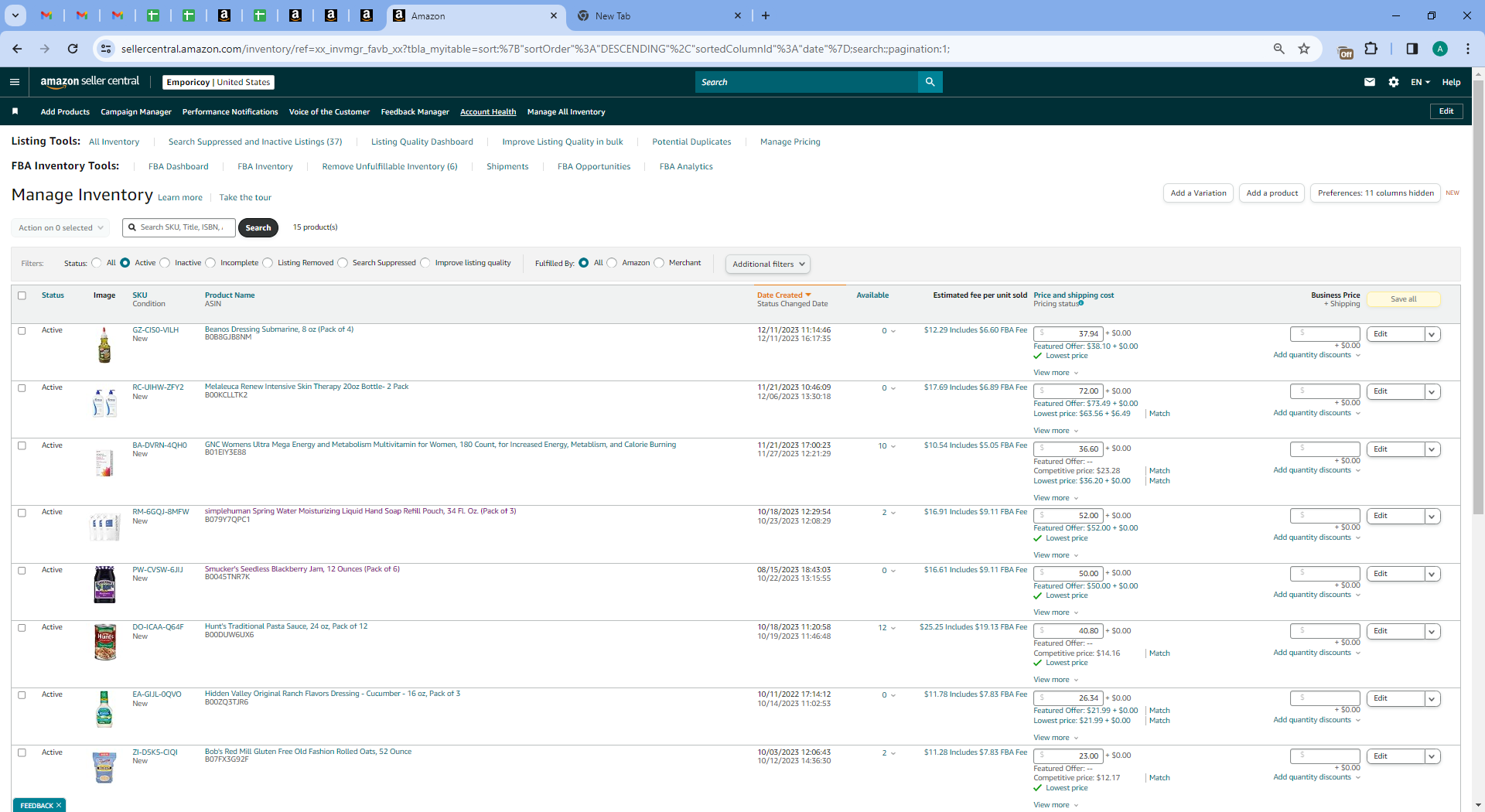Open Feedback Manager menu item
Viewport: 1485px width, 812px height.
(x=415, y=112)
